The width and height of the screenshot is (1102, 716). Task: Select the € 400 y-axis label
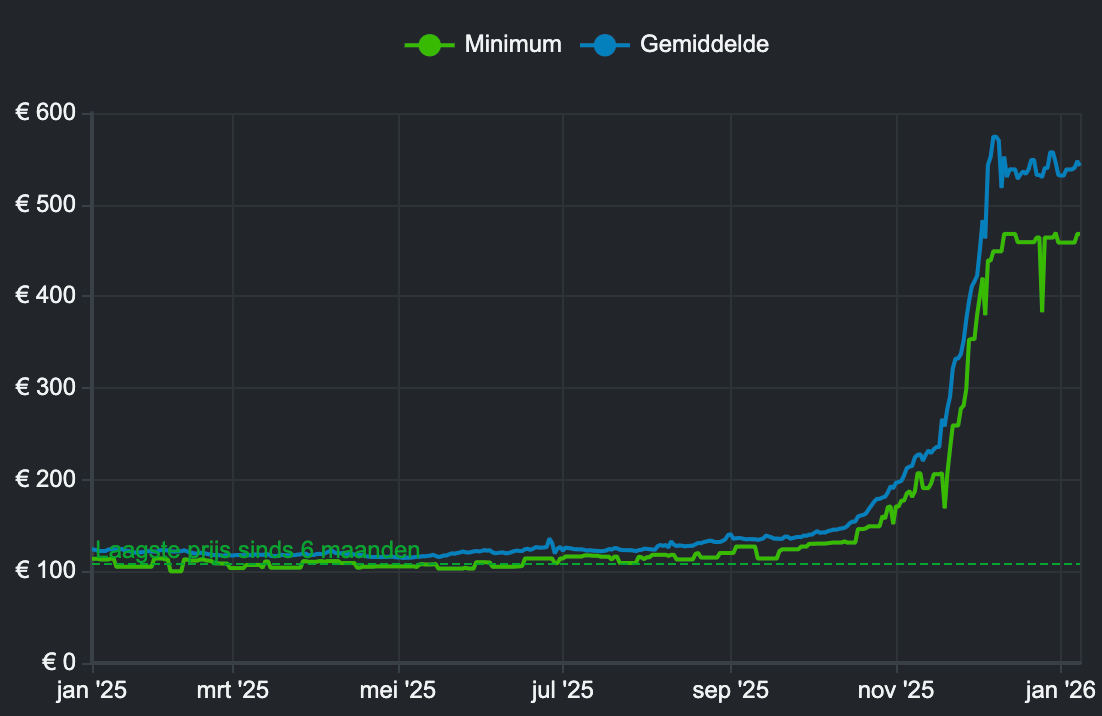pos(46,297)
